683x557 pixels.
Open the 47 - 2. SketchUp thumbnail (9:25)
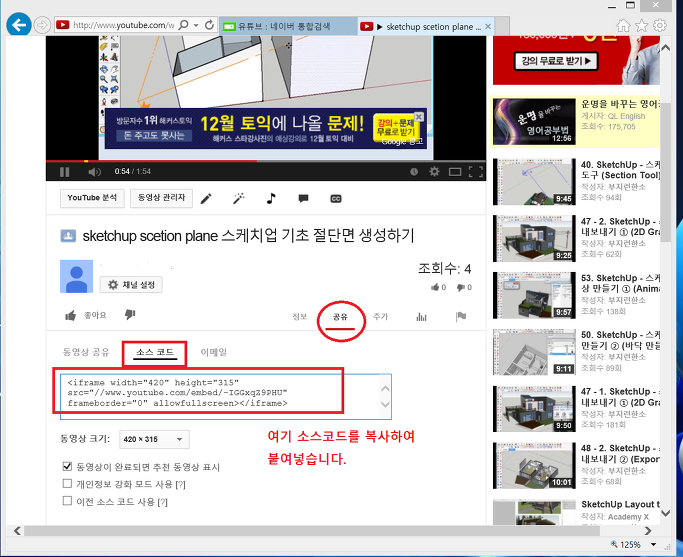click(534, 238)
